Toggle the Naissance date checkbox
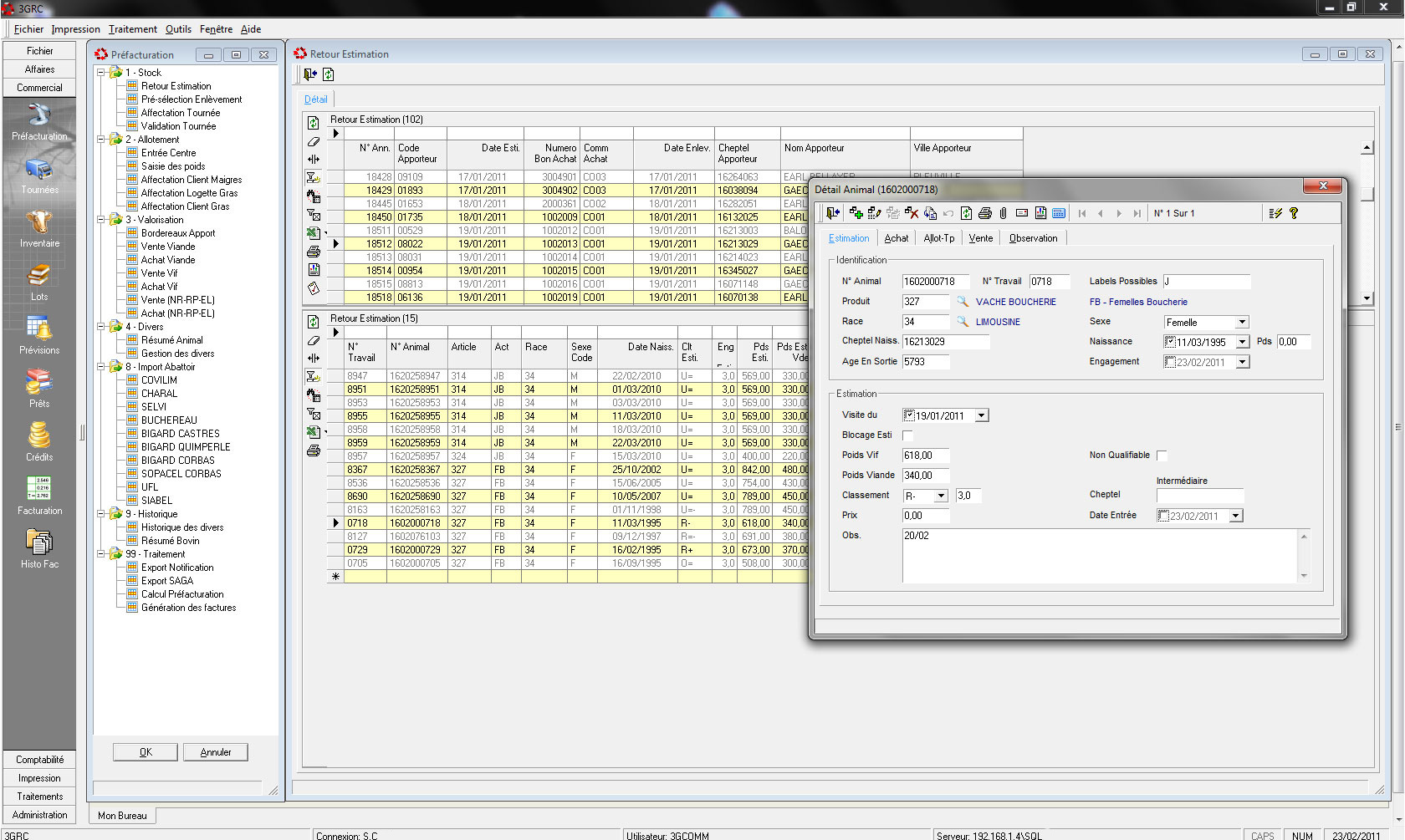The image size is (1405, 840). pyautogui.click(x=1171, y=342)
